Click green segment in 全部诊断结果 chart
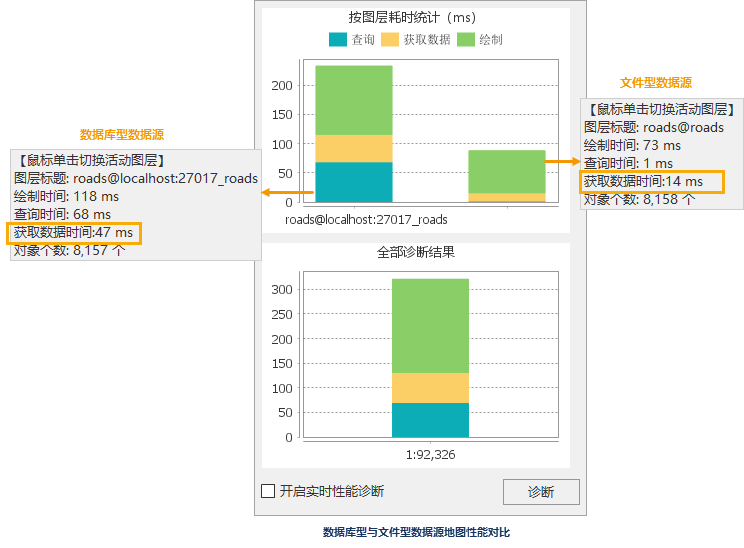Image resolution: width=744 pixels, height=548 pixels. pyautogui.click(x=430, y=325)
